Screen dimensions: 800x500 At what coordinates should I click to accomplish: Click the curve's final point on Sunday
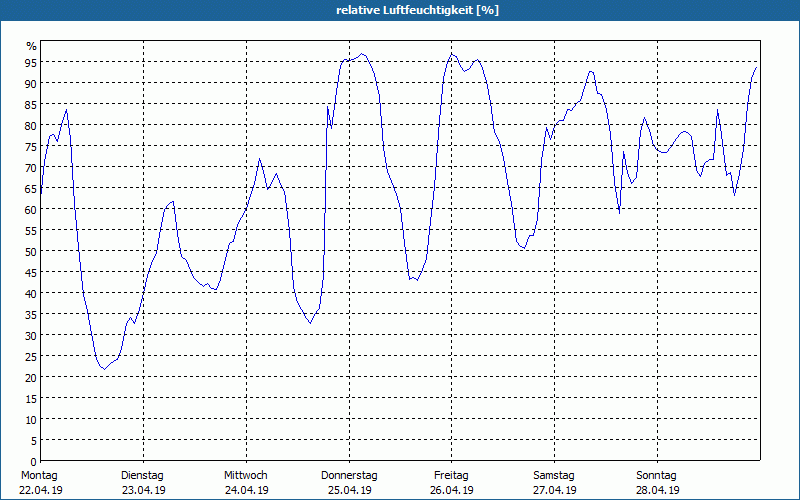pyautogui.click(x=756, y=67)
